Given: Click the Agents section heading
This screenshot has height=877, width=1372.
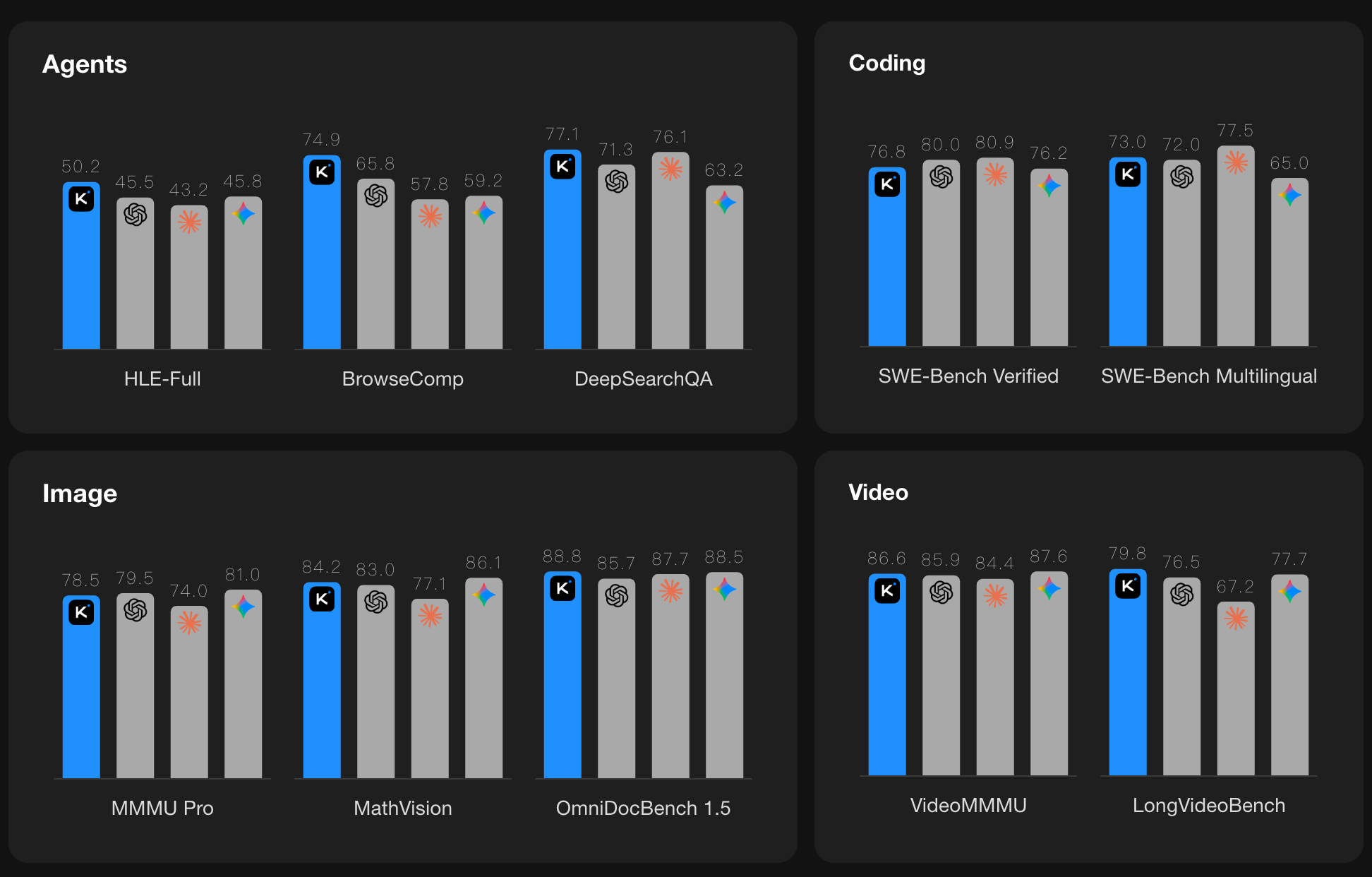Looking at the screenshot, I should (85, 64).
